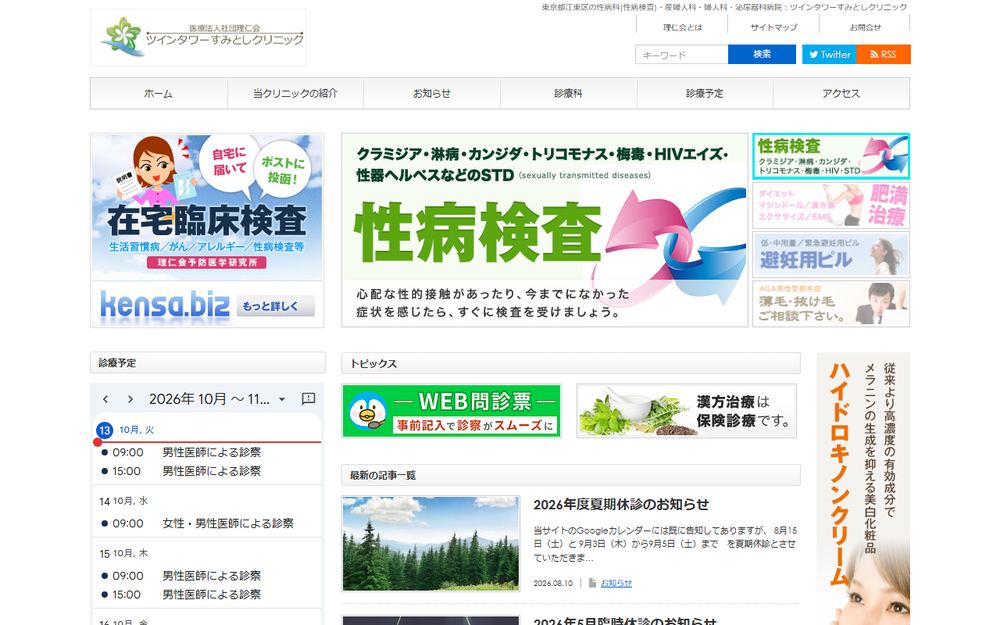Select ホーム in main navigation
This screenshot has height=625, width=1000.
click(x=159, y=93)
